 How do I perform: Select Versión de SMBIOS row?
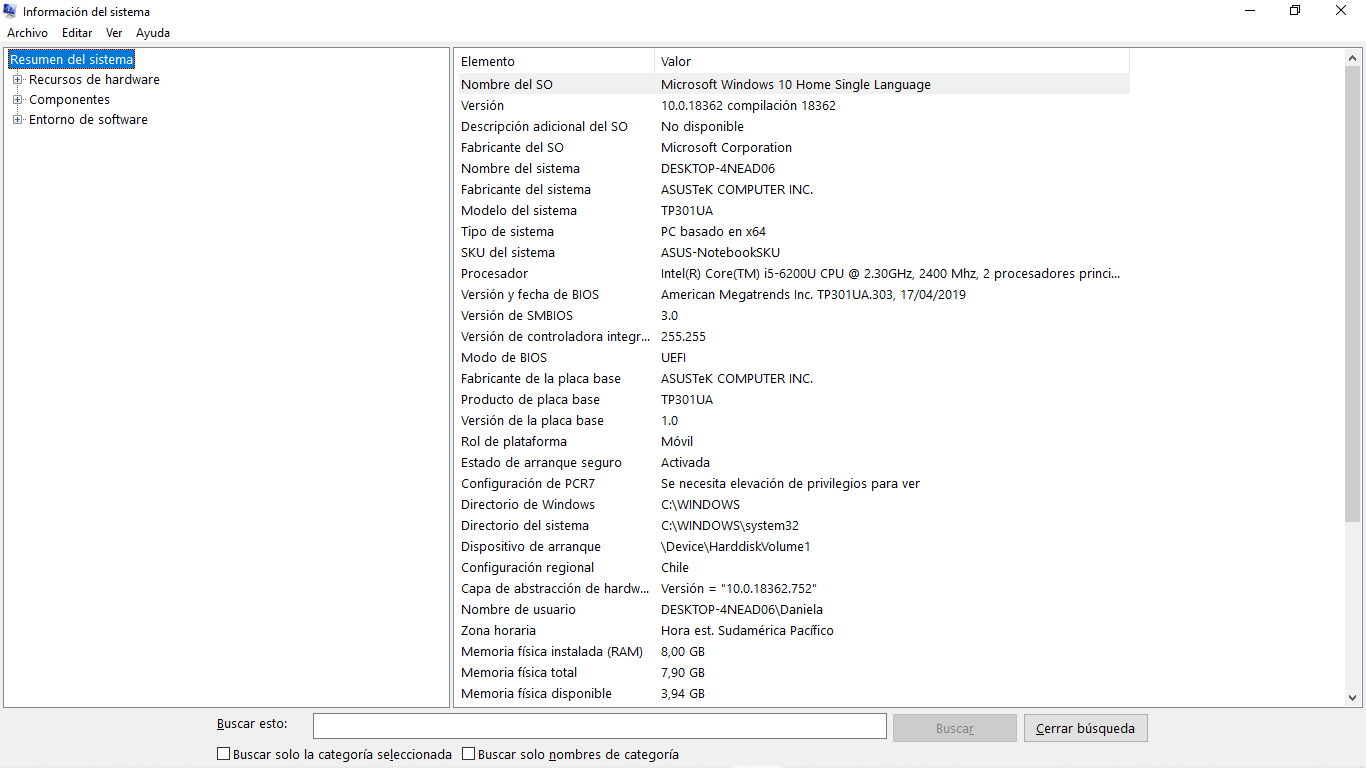pyautogui.click(x=793, y=316)
